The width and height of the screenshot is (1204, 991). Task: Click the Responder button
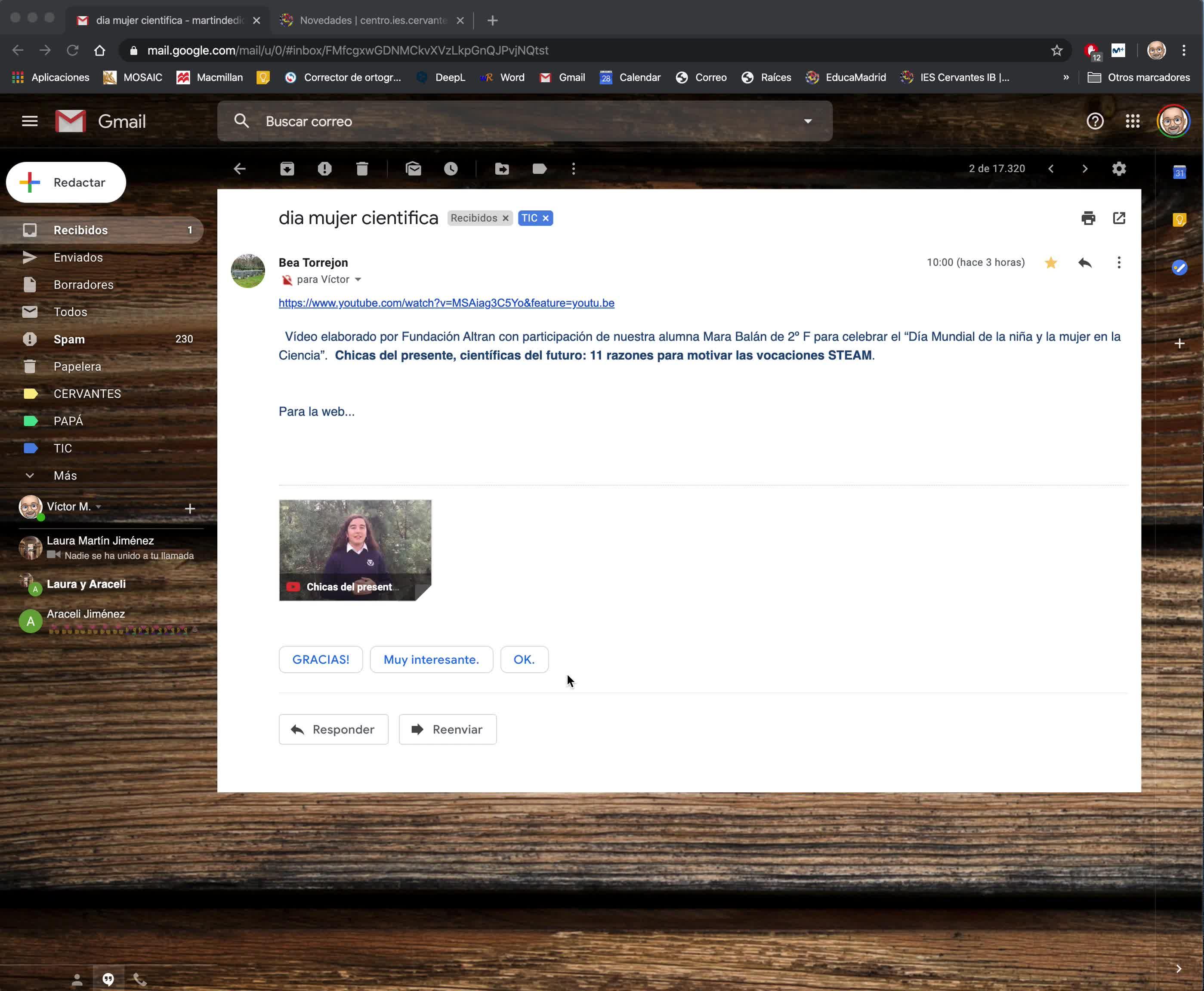pyautogui.click(x=333, y=729)
